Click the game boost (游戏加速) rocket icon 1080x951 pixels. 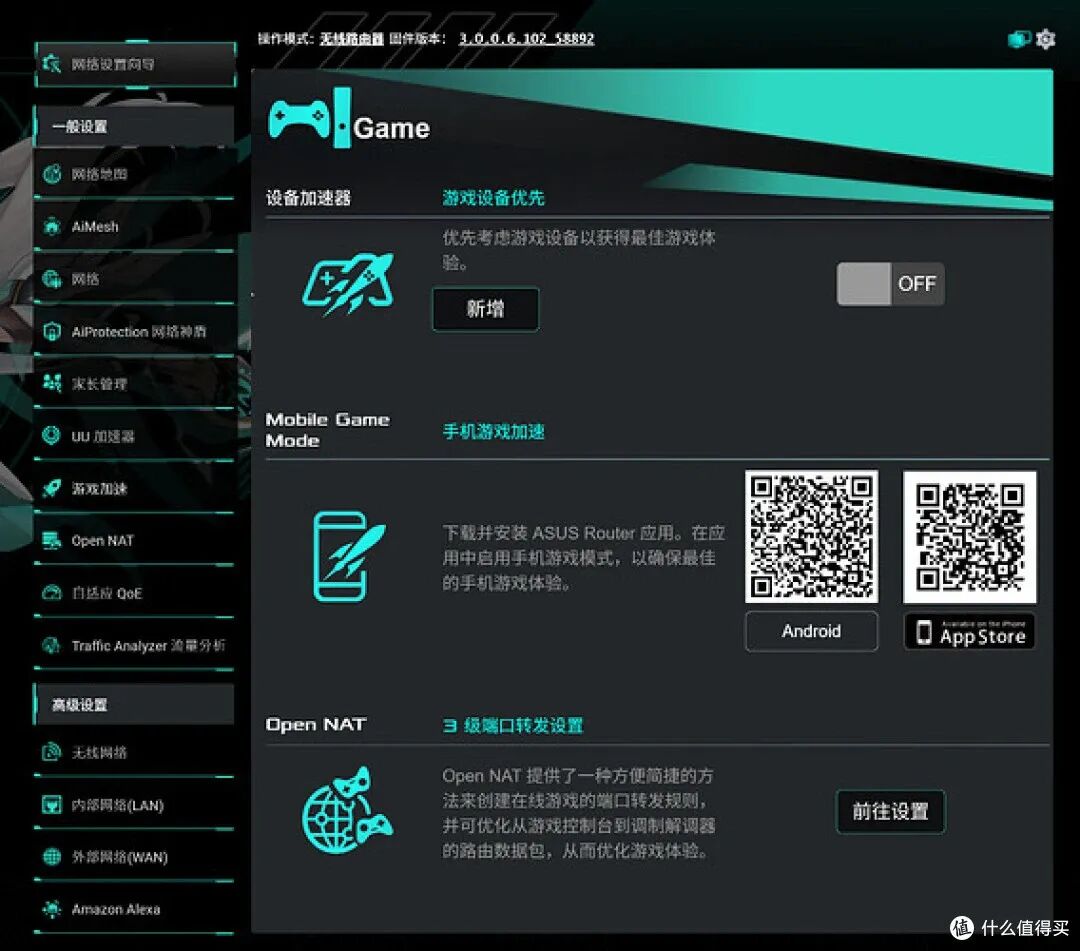click(52, 488)
